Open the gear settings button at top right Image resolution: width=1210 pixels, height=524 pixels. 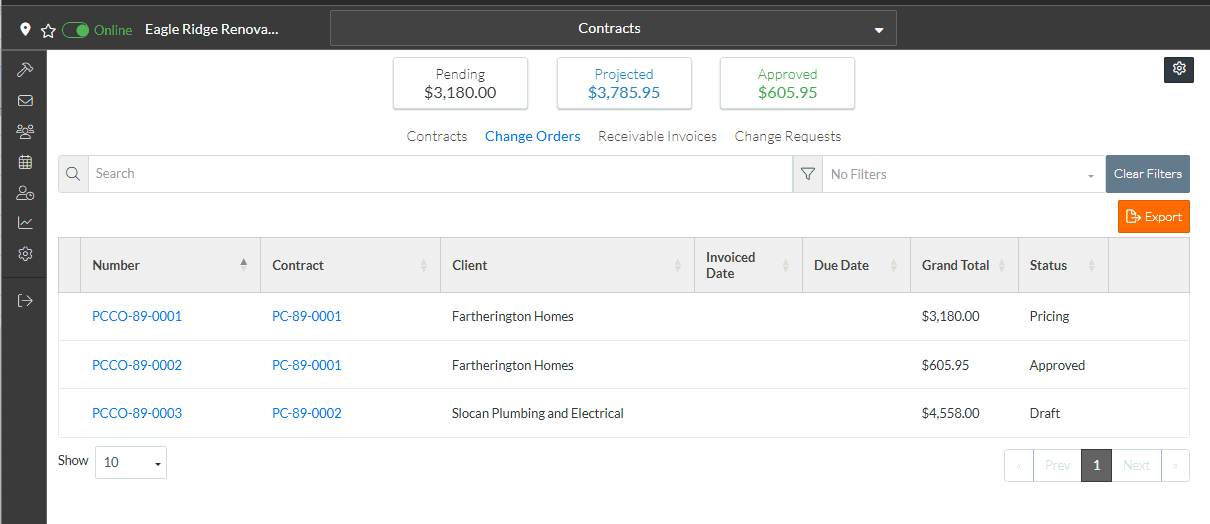pyautogui.click(x=1179, y=69)
